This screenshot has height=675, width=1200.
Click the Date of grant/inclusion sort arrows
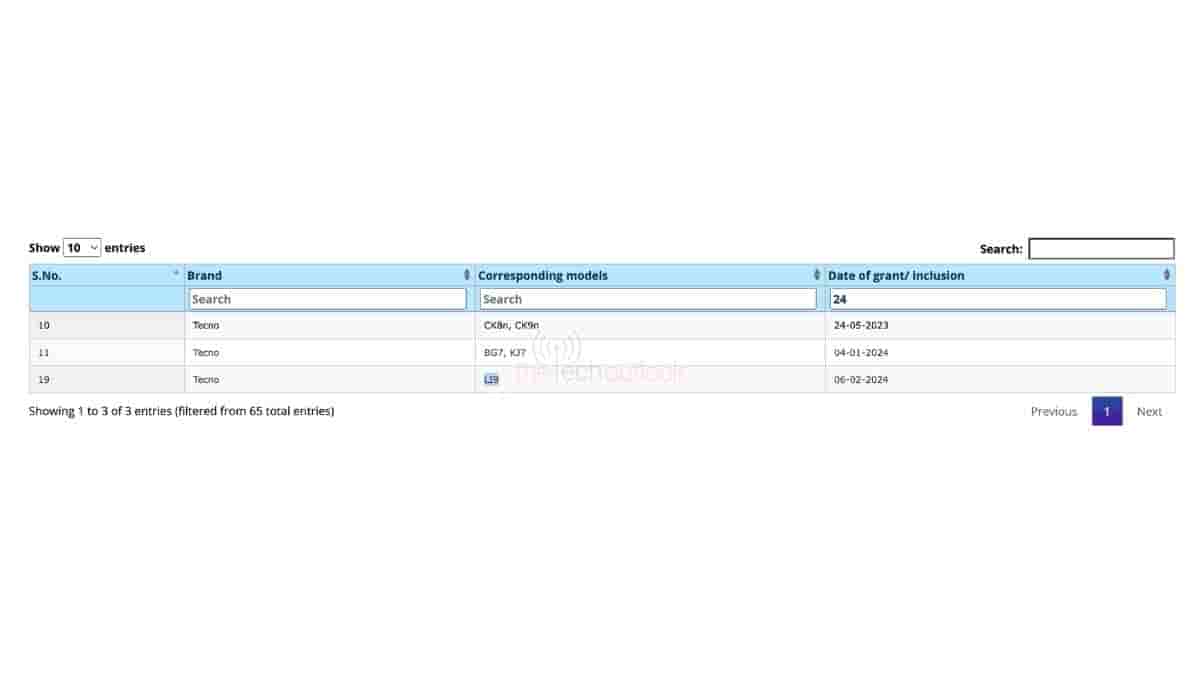click(x=1166, y=275)
